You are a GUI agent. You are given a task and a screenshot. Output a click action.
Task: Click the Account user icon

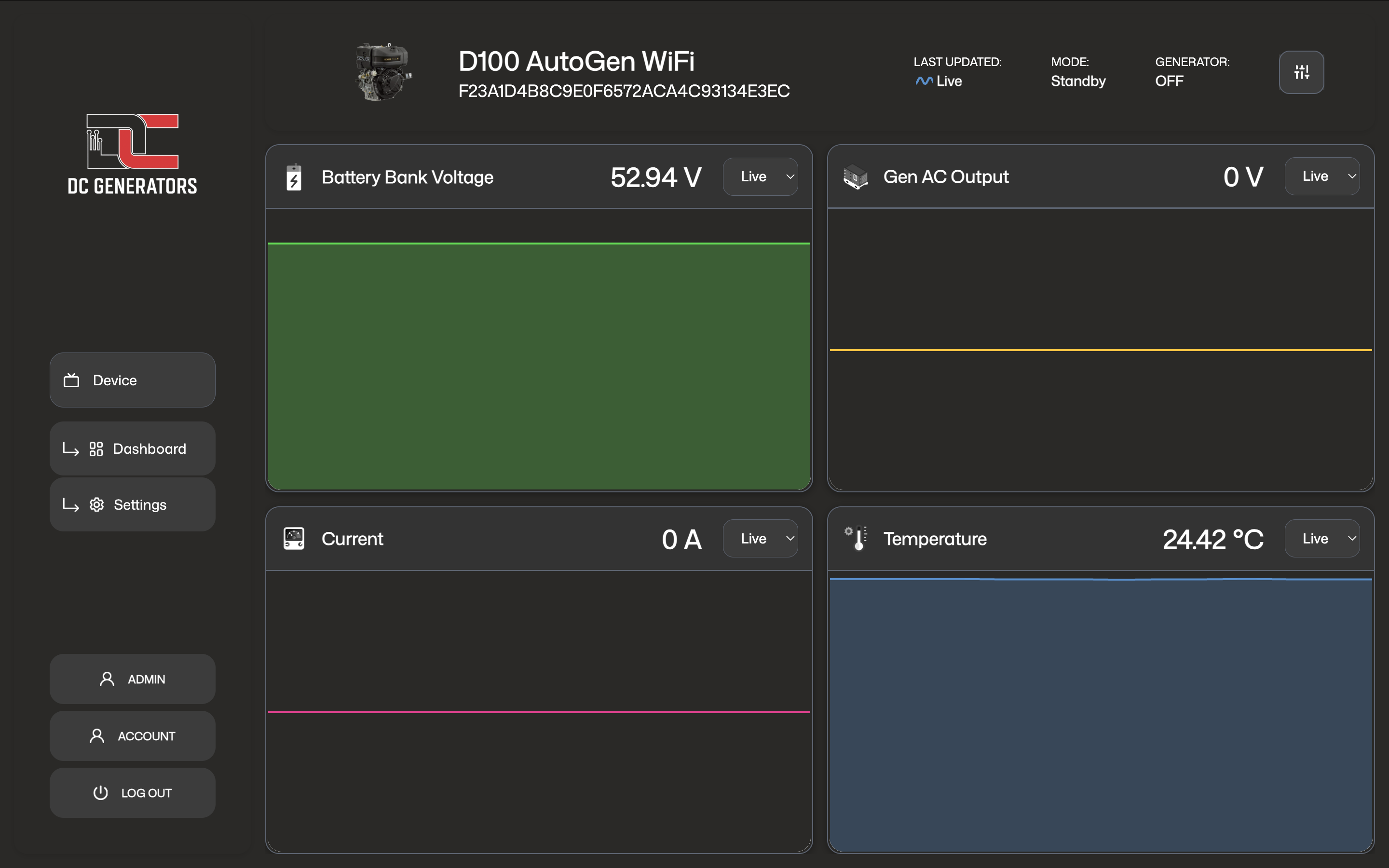click(97, 736)
